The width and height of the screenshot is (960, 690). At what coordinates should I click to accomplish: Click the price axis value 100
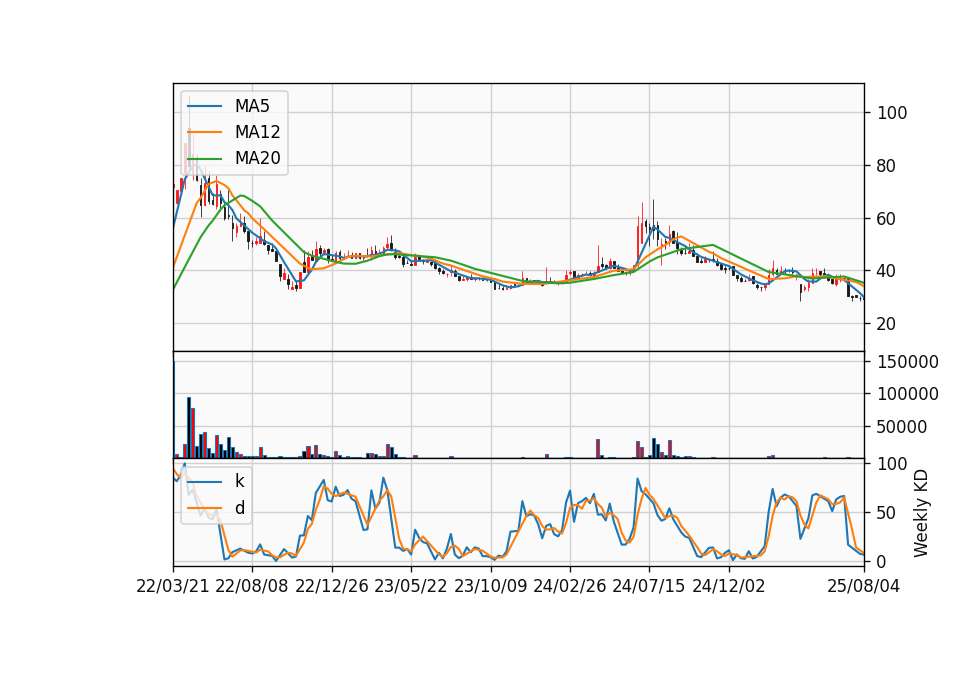[892, 113]
